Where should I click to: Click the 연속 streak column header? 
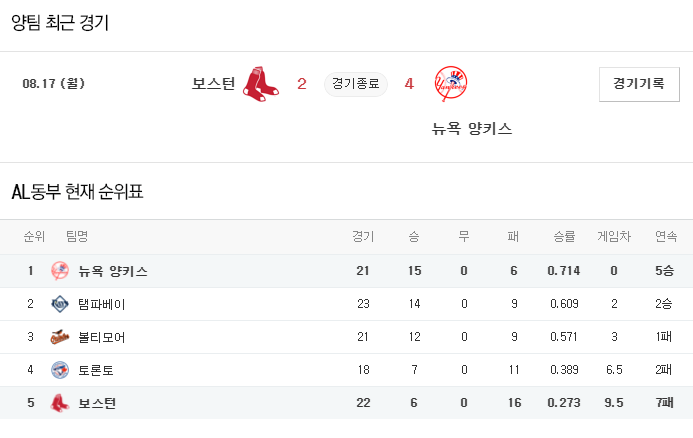[x=666, y=237]
